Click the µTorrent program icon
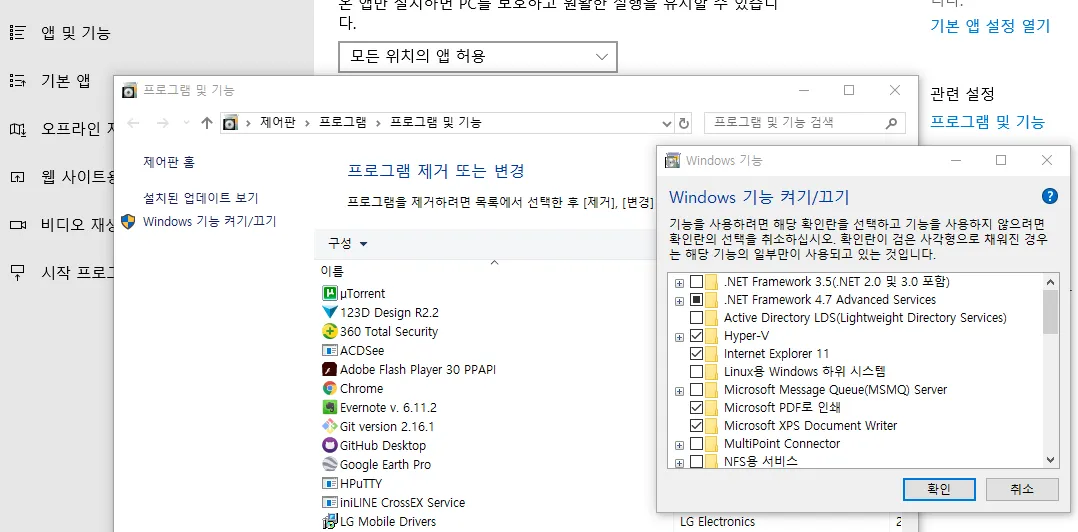Image resolution: width=1078 pixels, height=532 pixels. [x=330, y=293]
